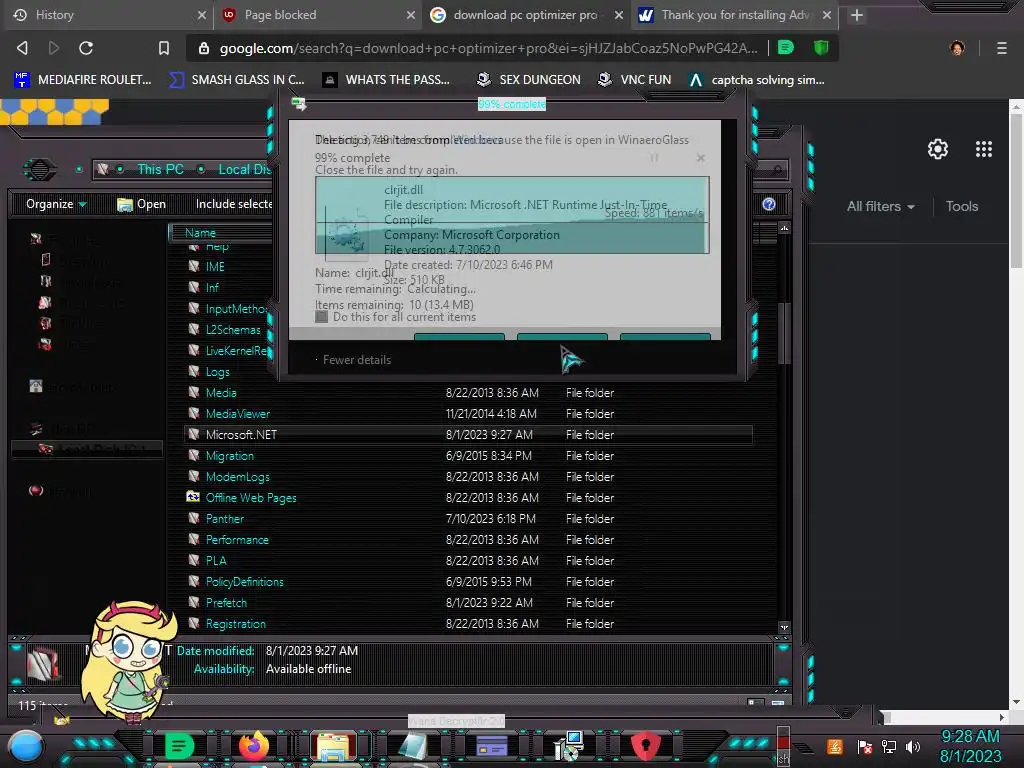Click the browser address bar URL
Viewport: 1024px width, 768px height.
488,48
